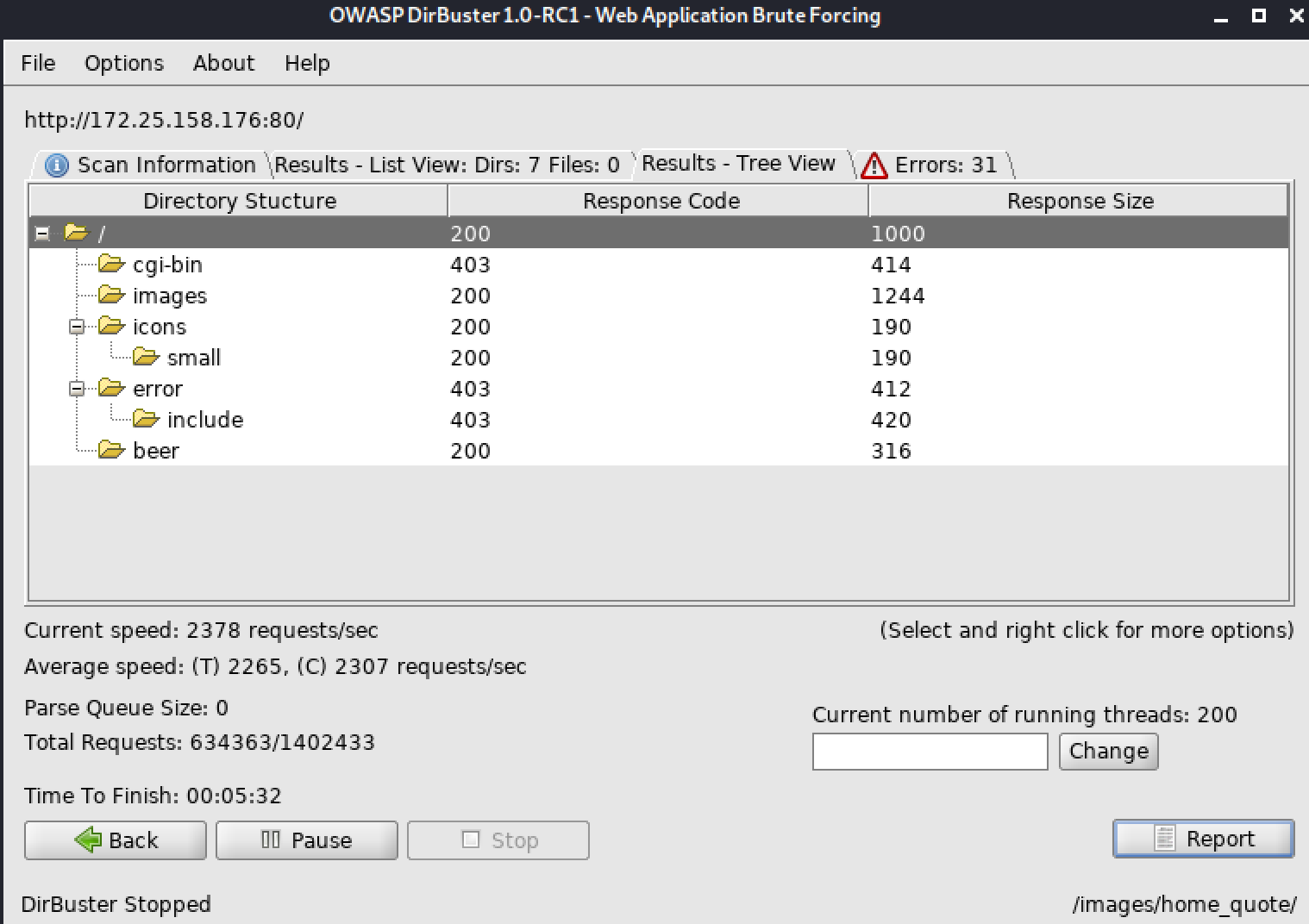Click the include subfolder icon
1309x924 pixels.
[x=146, y=419]
